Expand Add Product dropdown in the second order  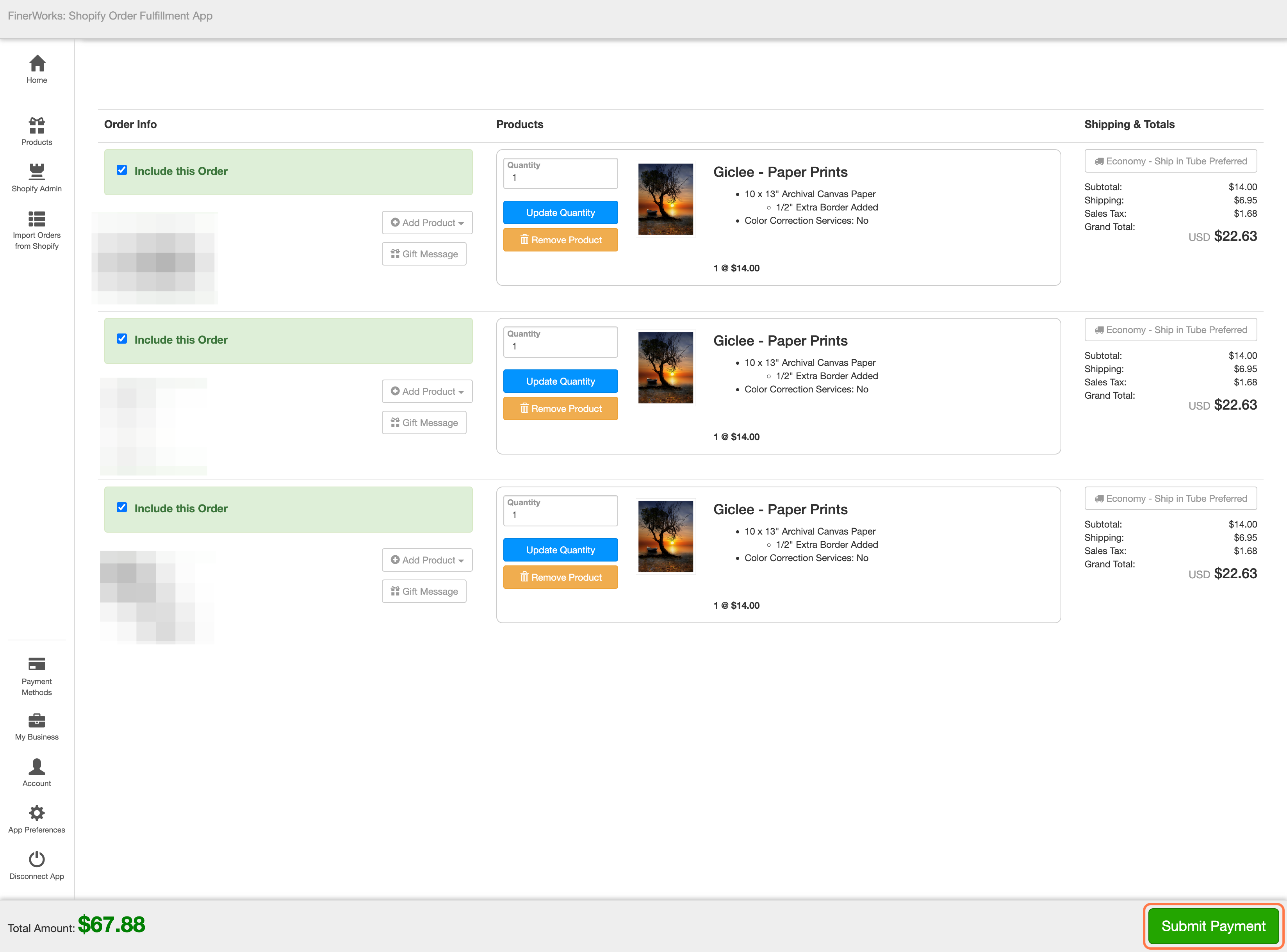(427, 391)
